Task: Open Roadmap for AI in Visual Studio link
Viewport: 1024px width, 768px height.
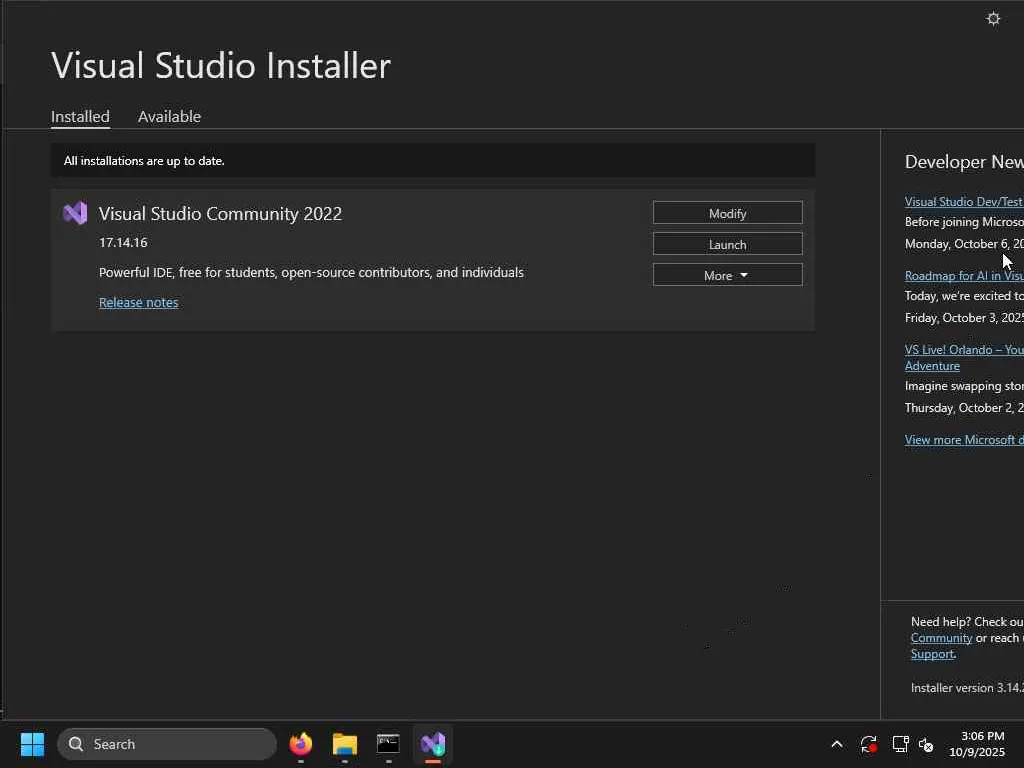Action: click(x=964, y=276)
